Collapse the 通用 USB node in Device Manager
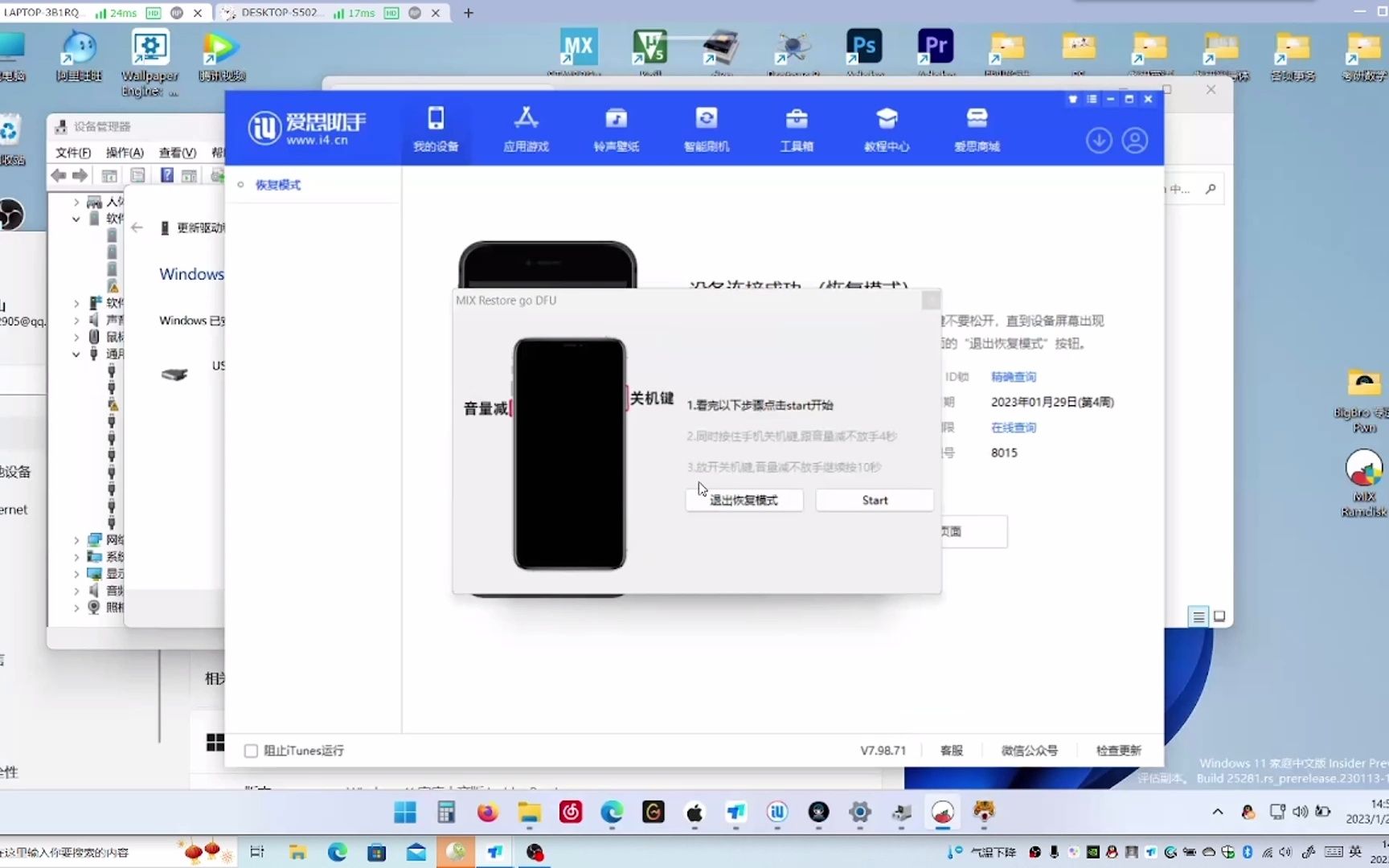The image size is (1389, 868). tap(76, 354)
